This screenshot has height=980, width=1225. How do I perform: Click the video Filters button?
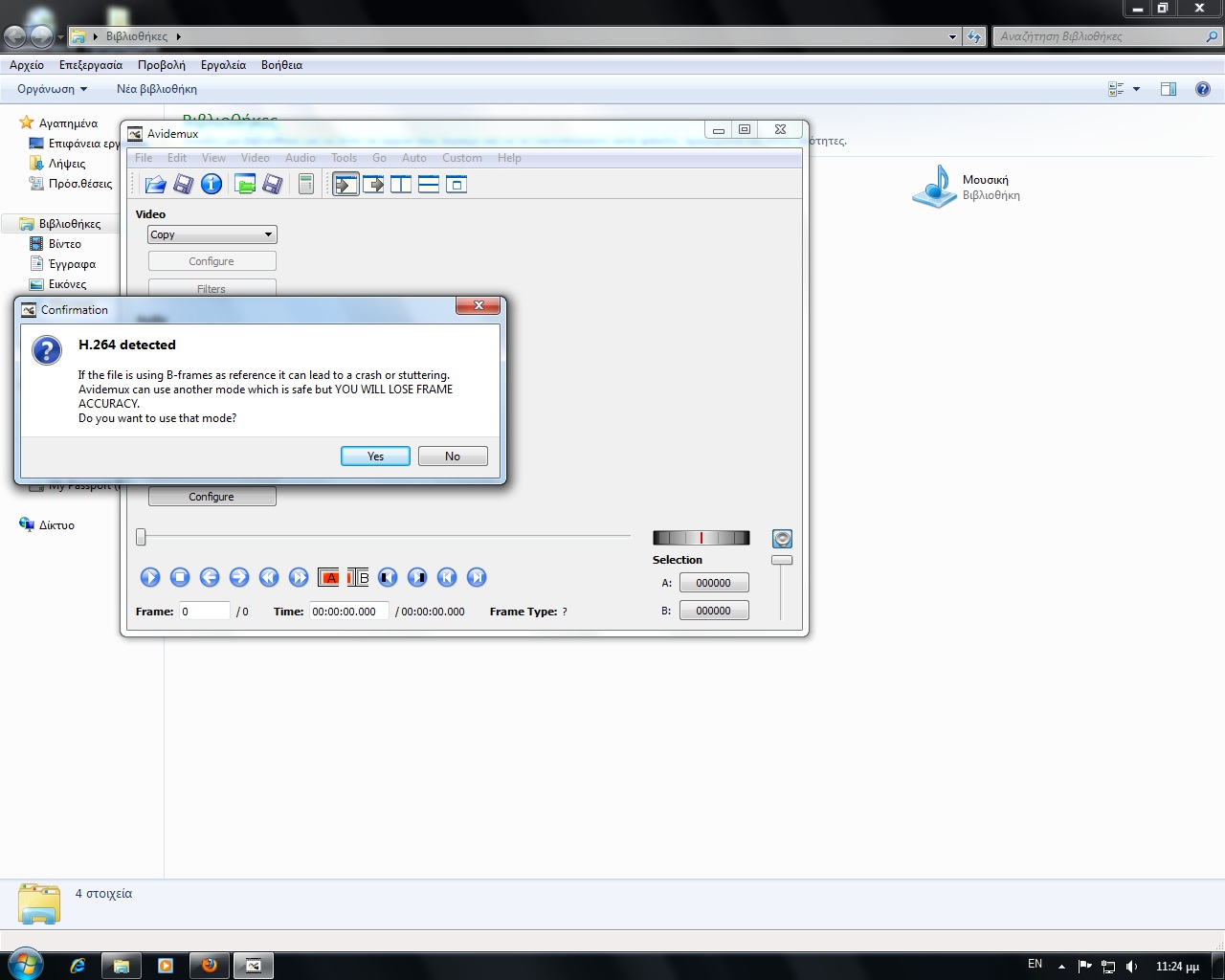(212, 288)
